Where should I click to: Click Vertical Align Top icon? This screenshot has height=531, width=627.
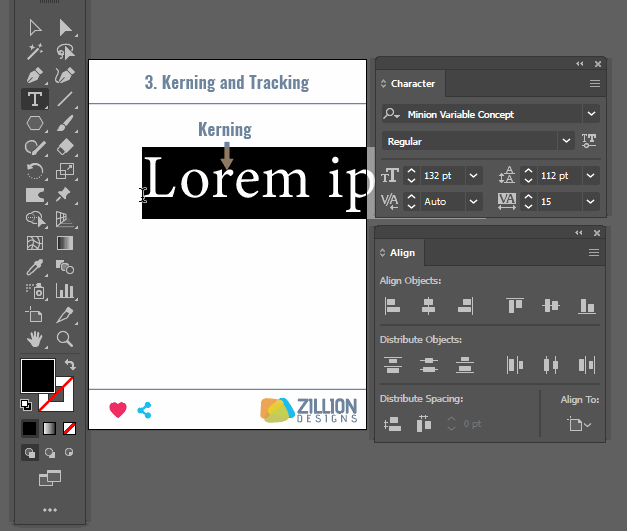(515, 306)
